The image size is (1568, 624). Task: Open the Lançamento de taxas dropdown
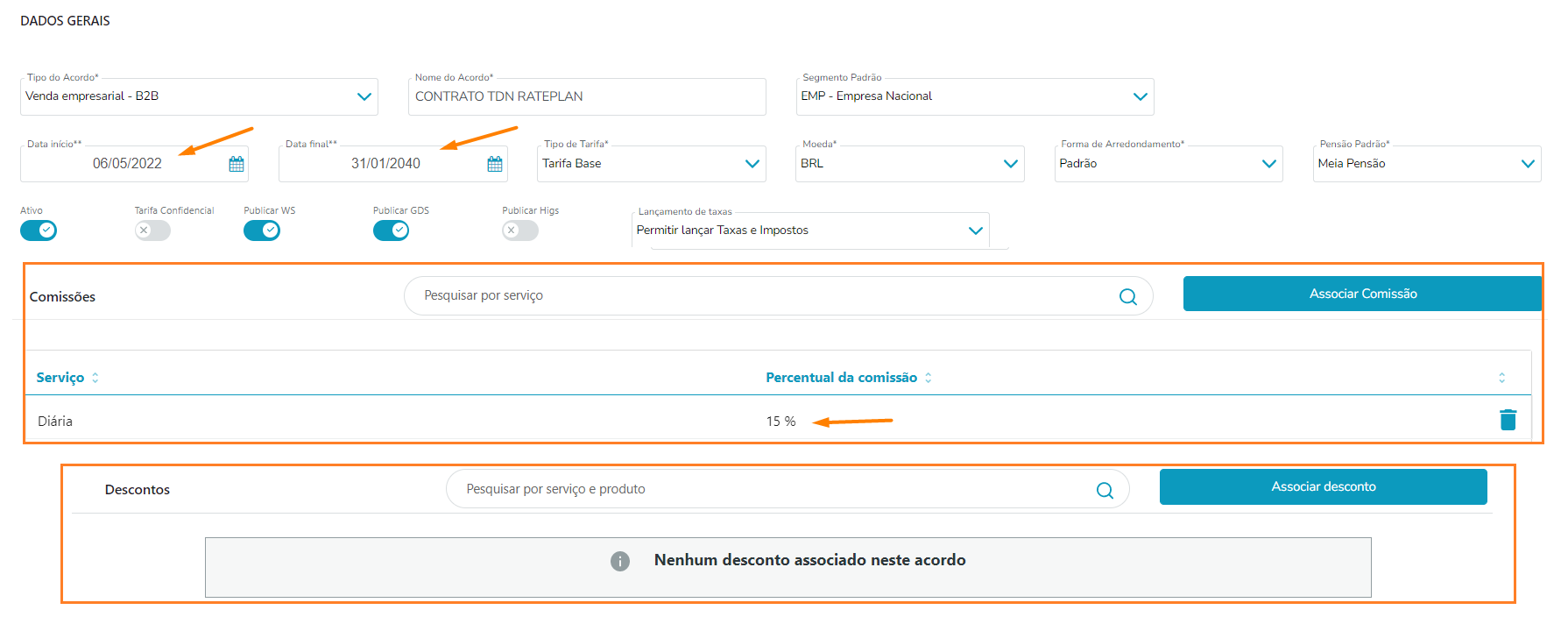[975, 230]
